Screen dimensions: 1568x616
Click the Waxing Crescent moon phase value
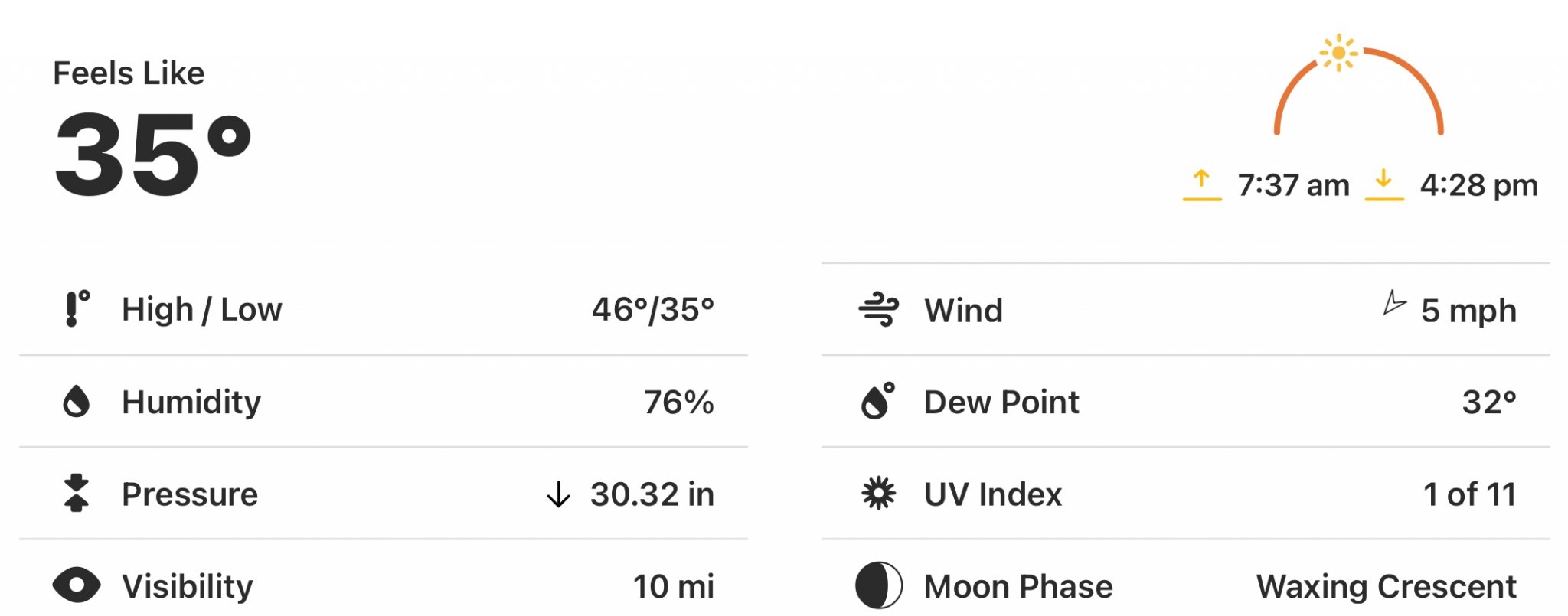click(x=1386, y=587)
